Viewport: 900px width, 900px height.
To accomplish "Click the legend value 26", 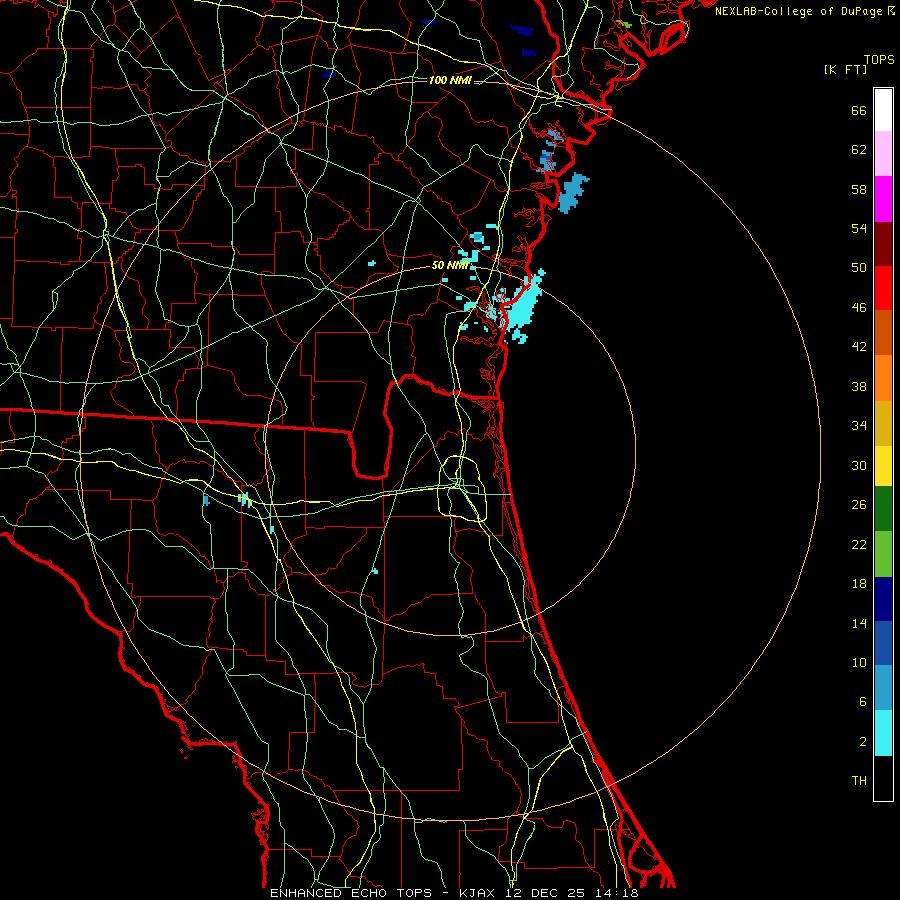I will click(x=859, y=505).
